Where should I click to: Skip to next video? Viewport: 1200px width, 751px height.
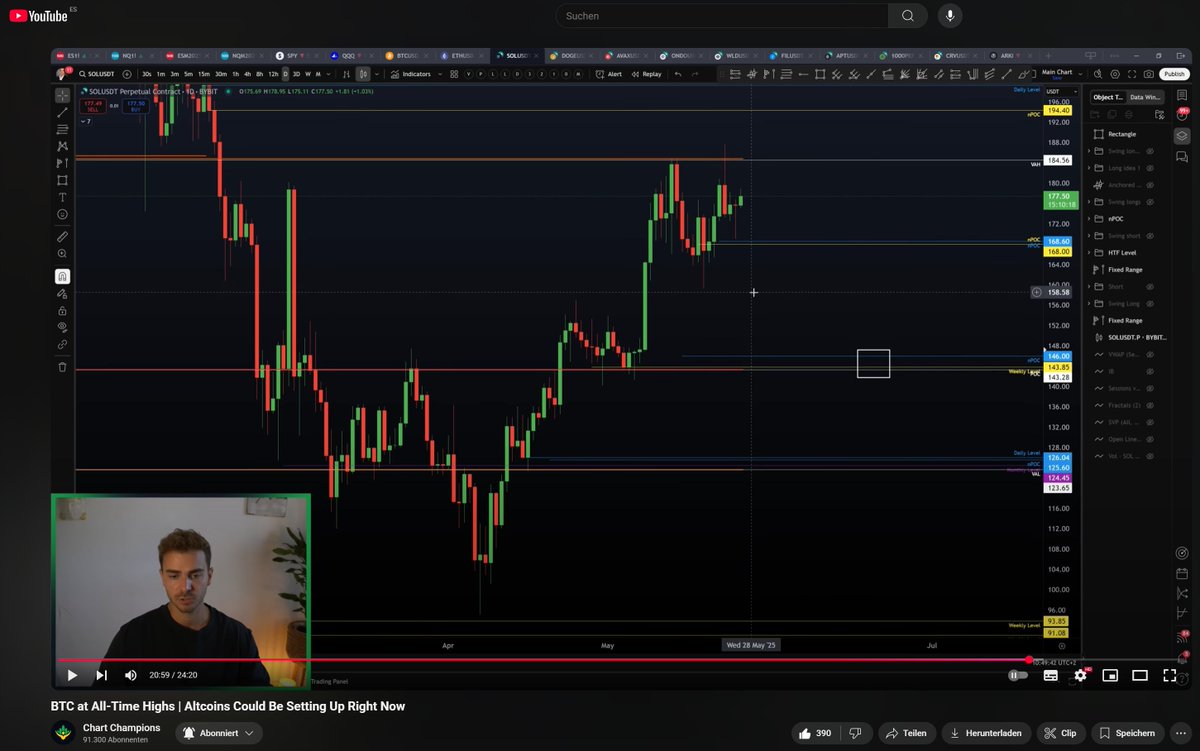[x=101, y=675]
